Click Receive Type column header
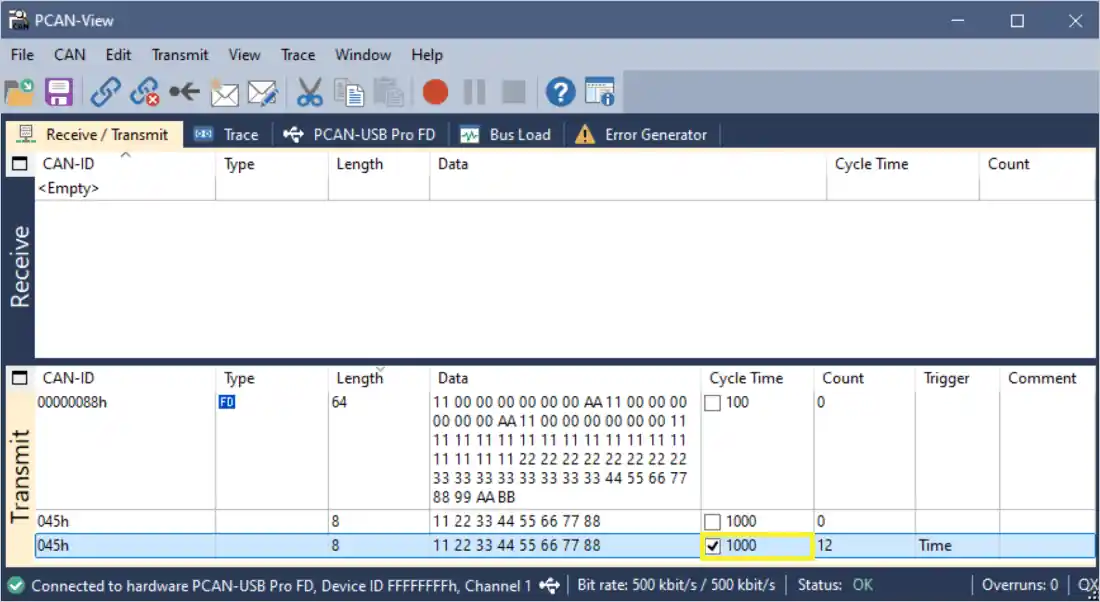Screen dimensions: 1100x602 pyautogui.click(x=271, y=164)
